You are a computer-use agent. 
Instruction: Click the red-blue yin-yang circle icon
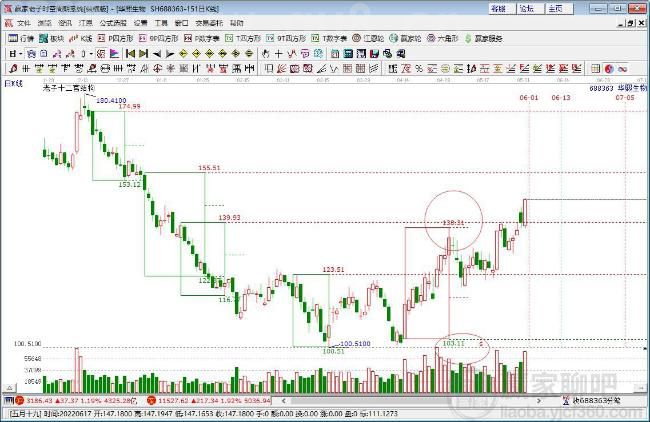609,68
